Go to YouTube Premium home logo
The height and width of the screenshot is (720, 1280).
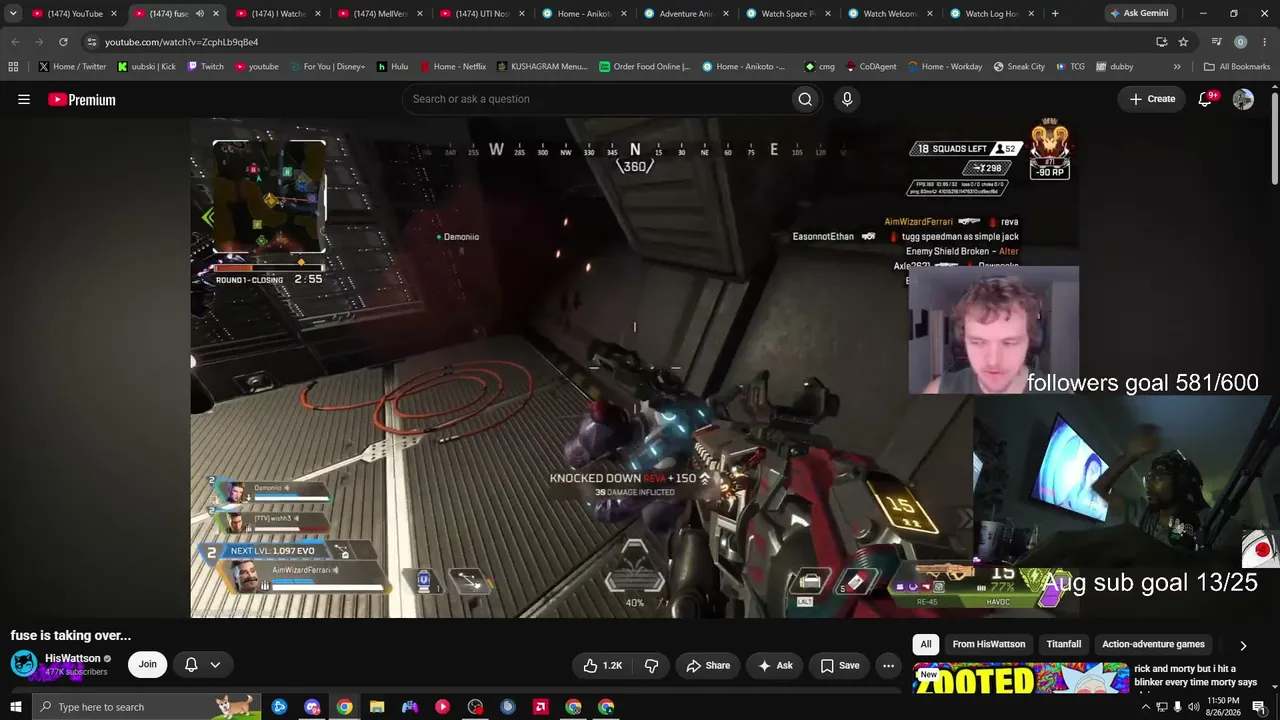pos(82,99)
